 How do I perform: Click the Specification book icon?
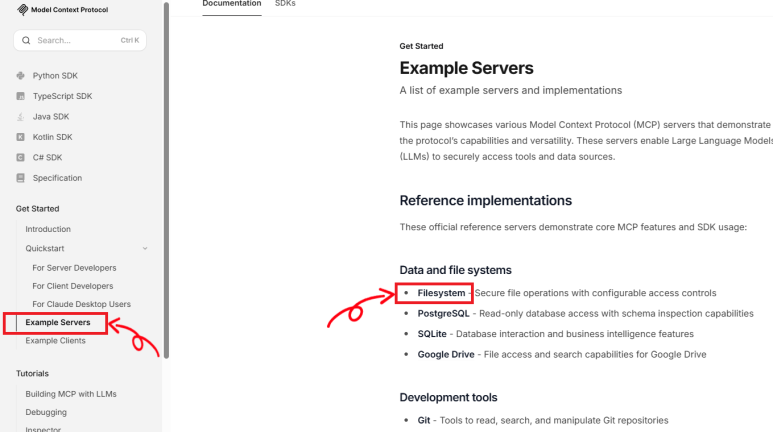click(x=20, y=178)
